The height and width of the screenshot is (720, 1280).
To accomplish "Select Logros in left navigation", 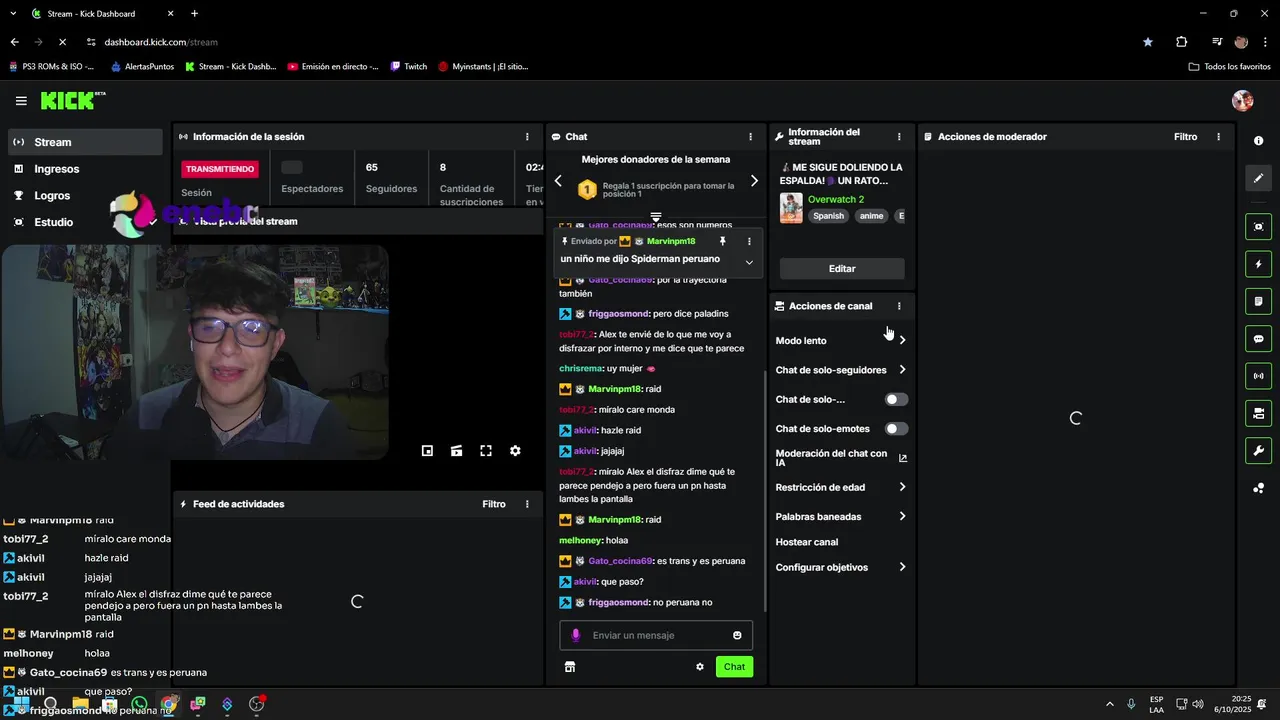I will [x=85, y=196].
